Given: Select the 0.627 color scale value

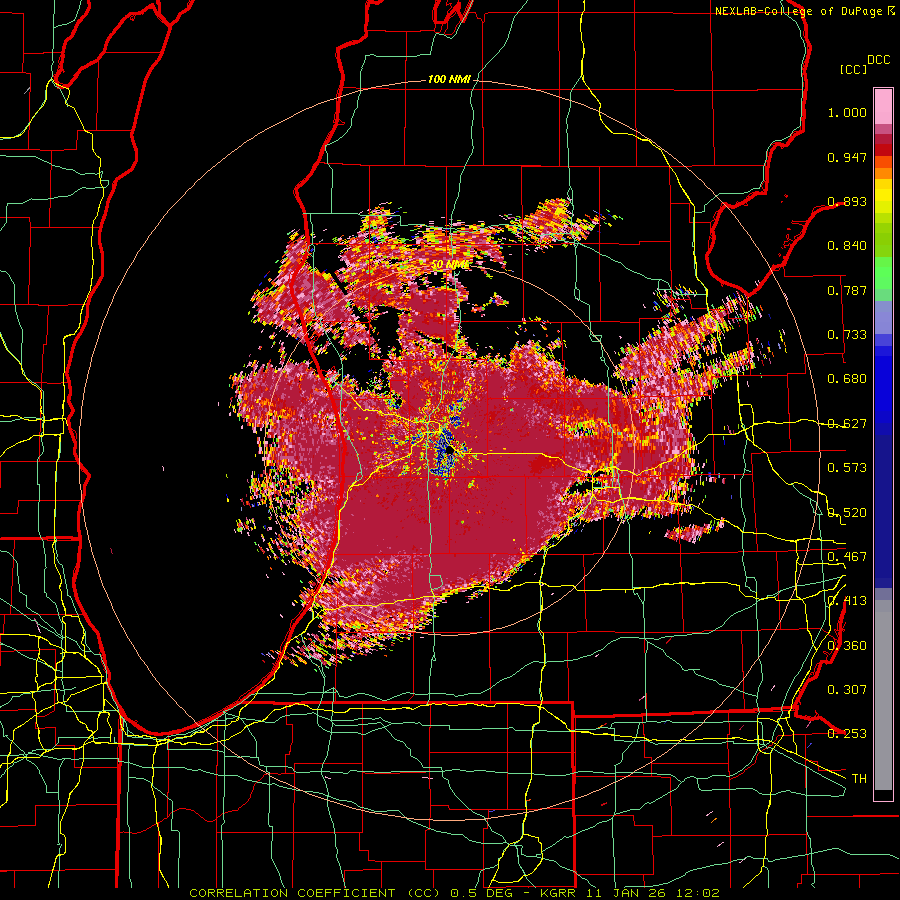Looking at the screenshot, I should (847, 424).
